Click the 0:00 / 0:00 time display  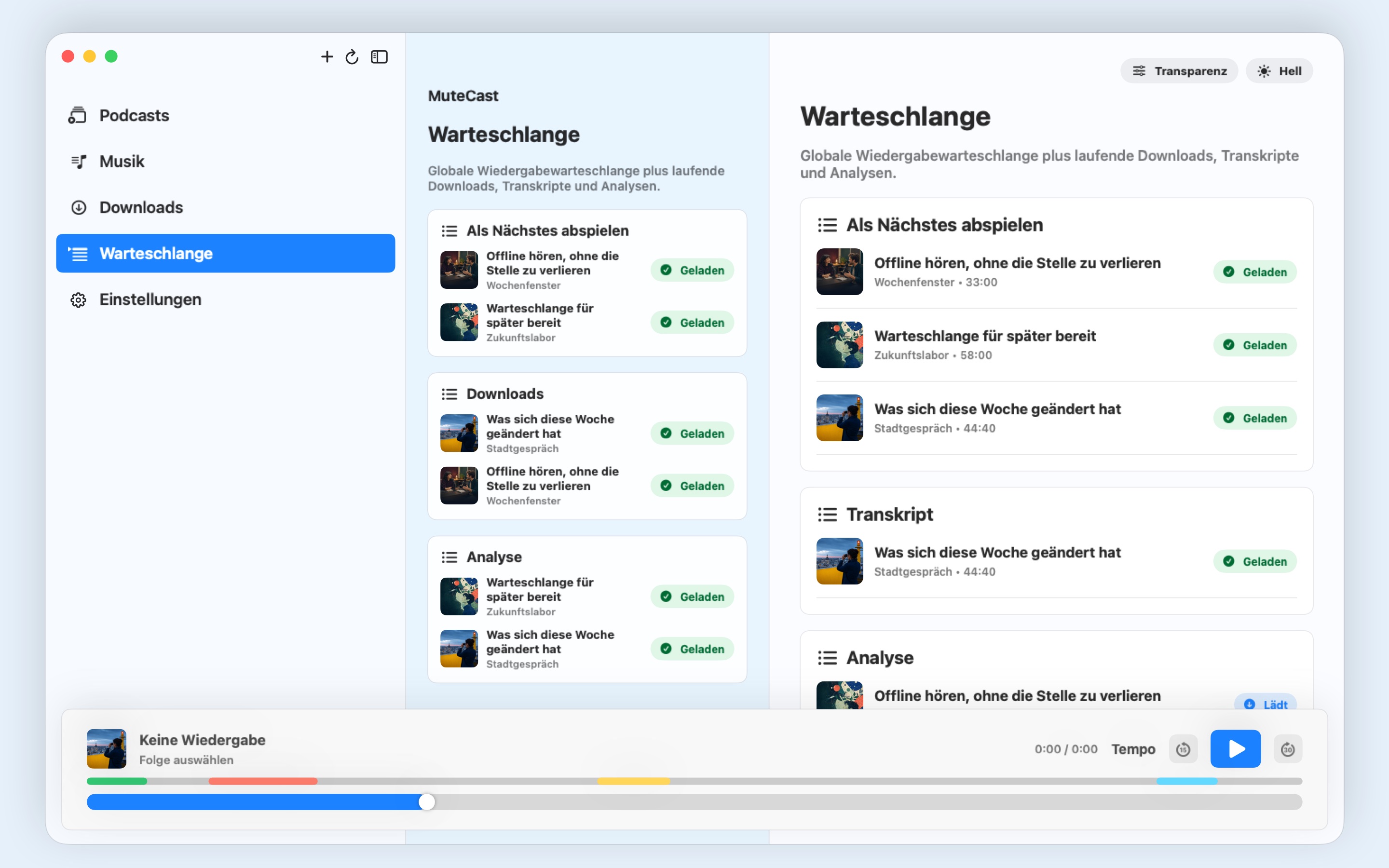pos(1066,749)
